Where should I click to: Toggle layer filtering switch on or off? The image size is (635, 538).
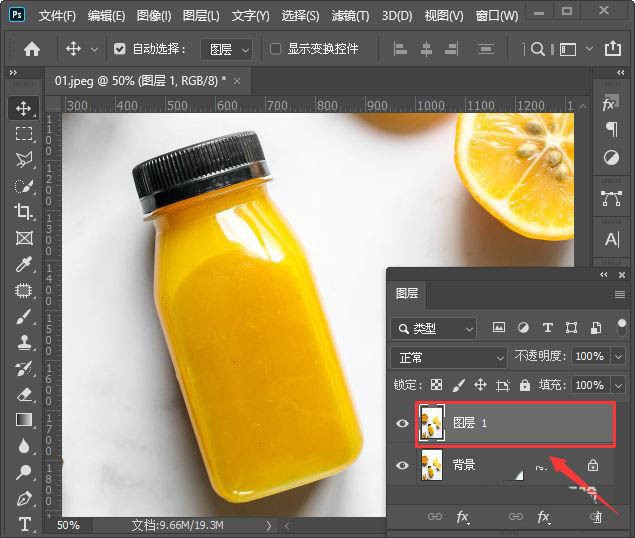pyautogui.click(x=621, y=327)
